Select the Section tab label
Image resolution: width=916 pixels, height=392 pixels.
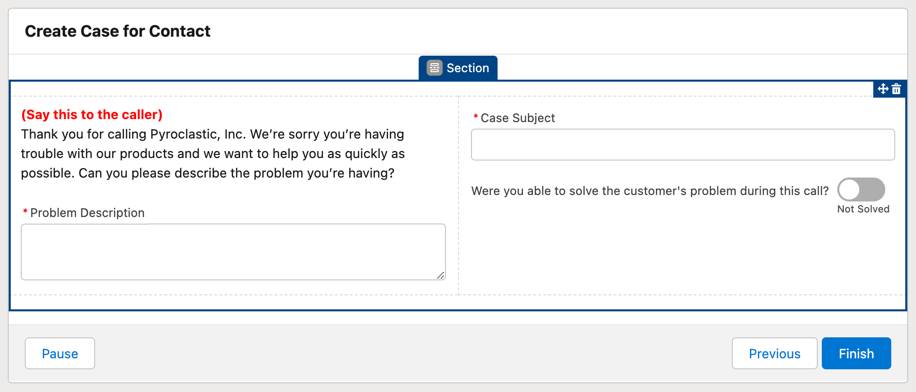pos(467,68)
